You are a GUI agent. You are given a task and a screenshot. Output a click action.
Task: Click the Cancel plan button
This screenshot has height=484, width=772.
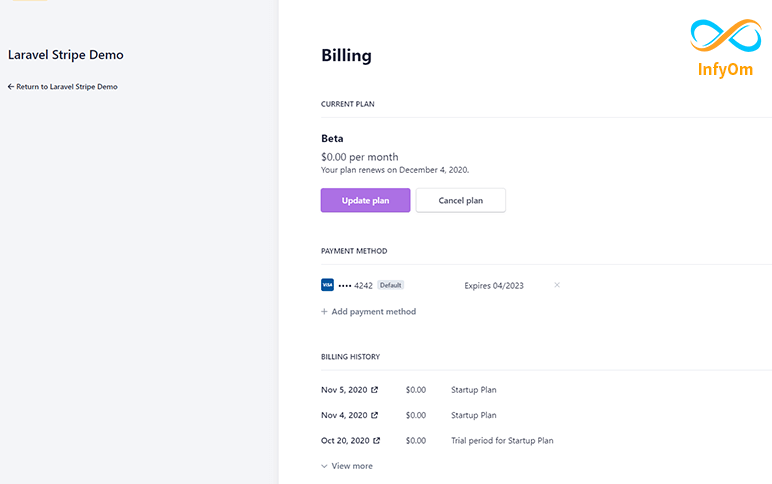point(460,200)
